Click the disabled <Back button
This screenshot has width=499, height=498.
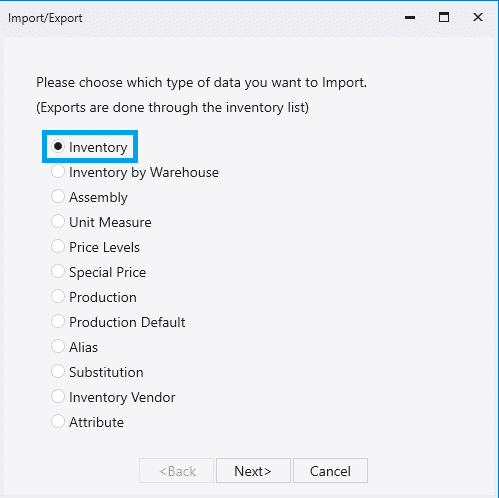[x=176, y=471]
